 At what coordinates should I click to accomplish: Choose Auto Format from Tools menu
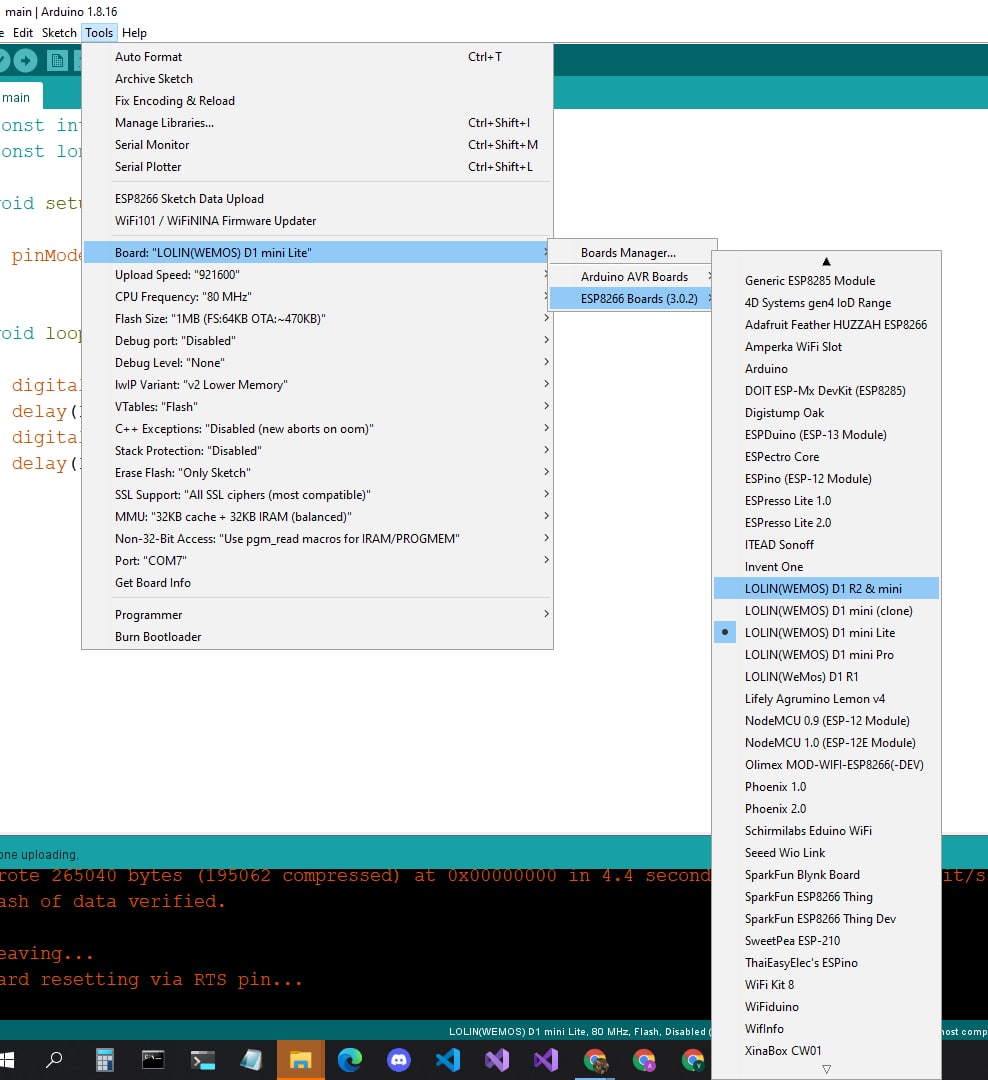pos(318,56)
